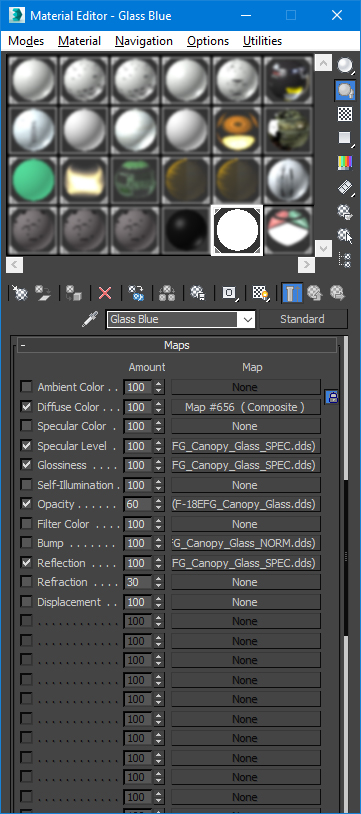Enable the Ambient Color map checkbox

pyautogui.click(x=26, y=387)
